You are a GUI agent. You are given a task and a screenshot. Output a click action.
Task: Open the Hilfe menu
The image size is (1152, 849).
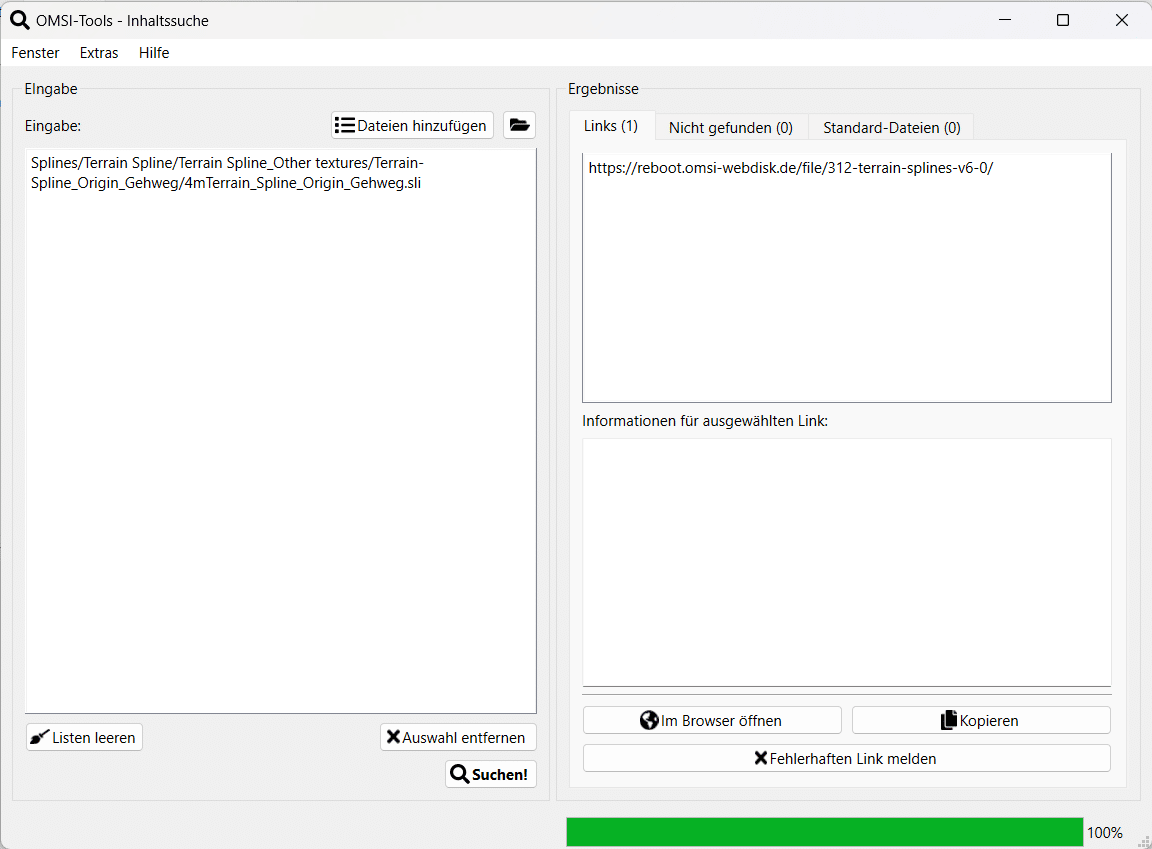(154, 53)
